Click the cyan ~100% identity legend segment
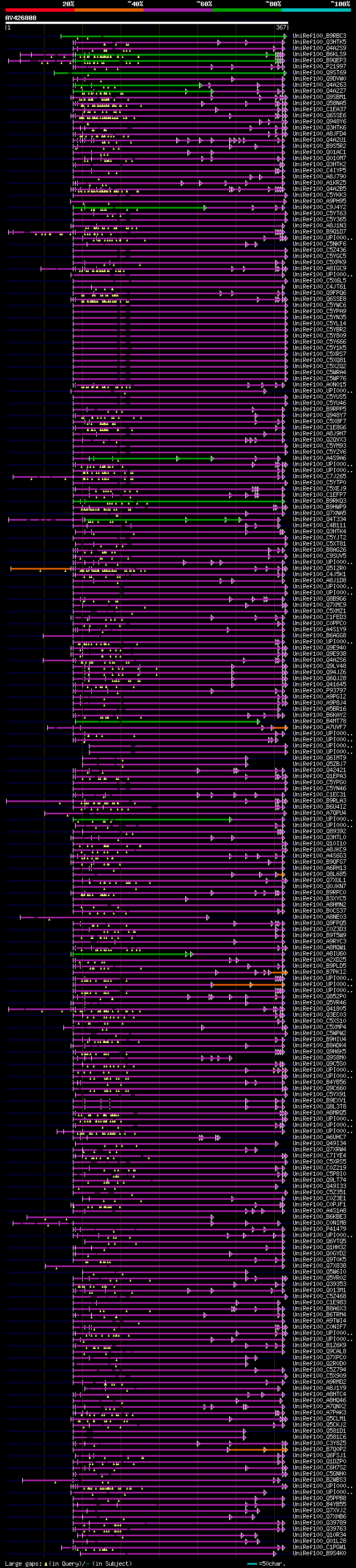 point(316,10)
